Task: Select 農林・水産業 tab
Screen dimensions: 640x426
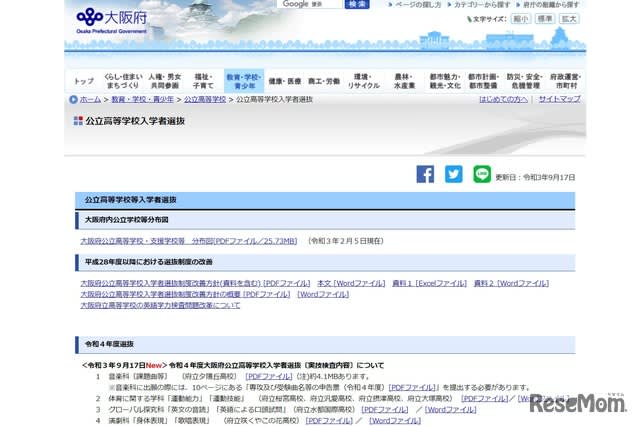Action: [x=404, y=81]
